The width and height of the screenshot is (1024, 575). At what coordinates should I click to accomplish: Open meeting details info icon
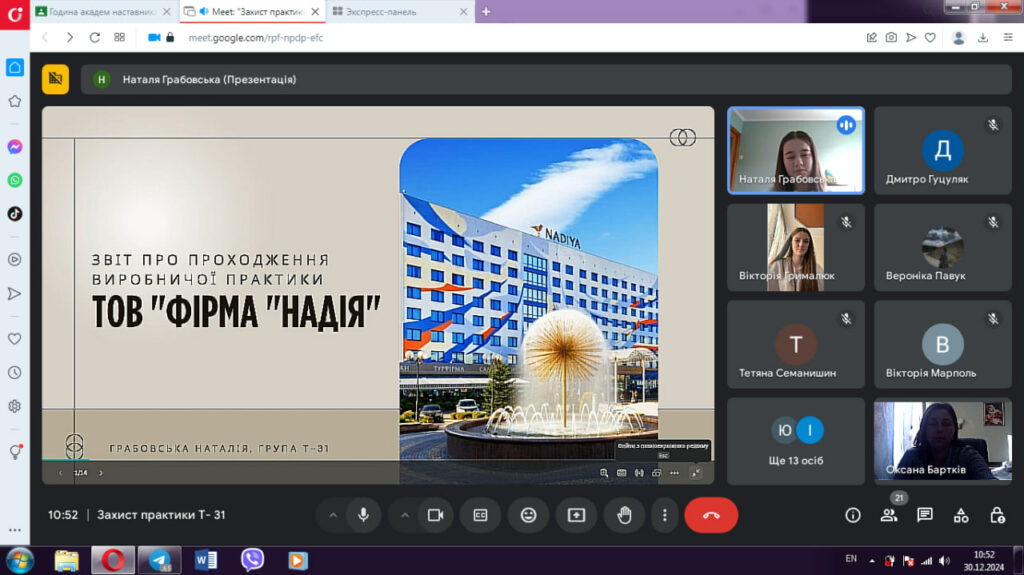point(853,515)
